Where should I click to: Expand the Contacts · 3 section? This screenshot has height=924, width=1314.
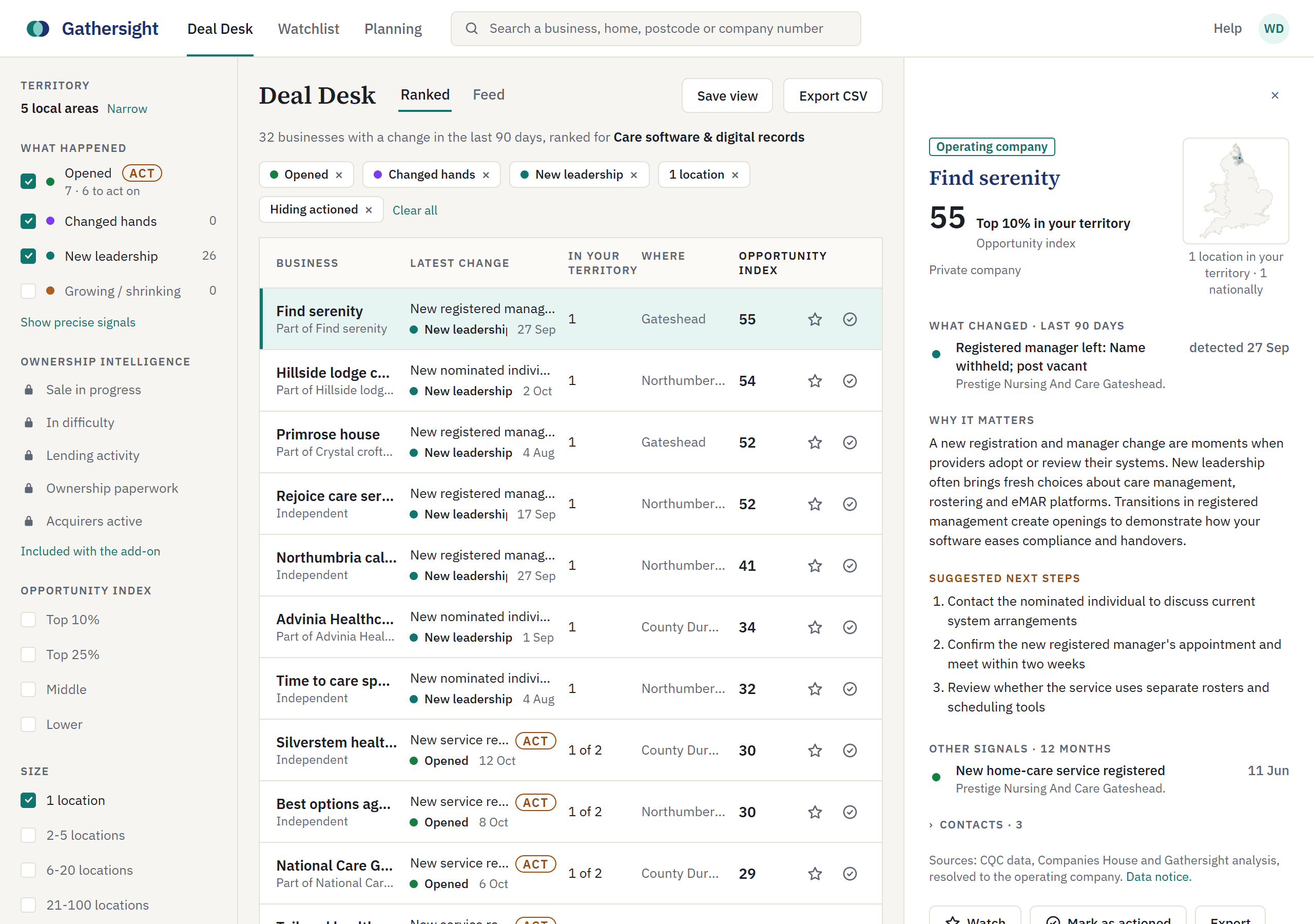click(x=975, y=825)
